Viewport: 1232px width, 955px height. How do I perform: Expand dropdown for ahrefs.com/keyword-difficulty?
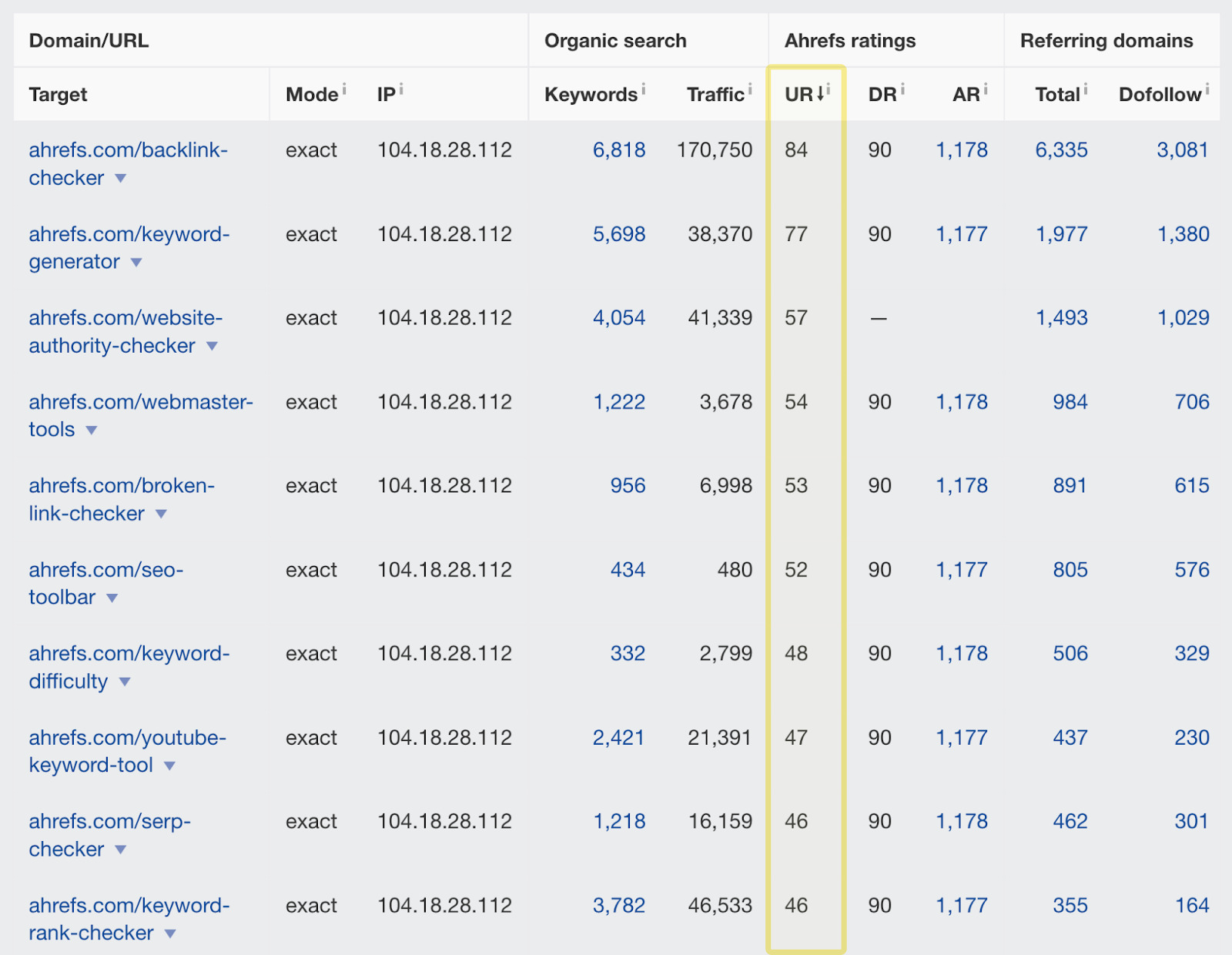125,682
